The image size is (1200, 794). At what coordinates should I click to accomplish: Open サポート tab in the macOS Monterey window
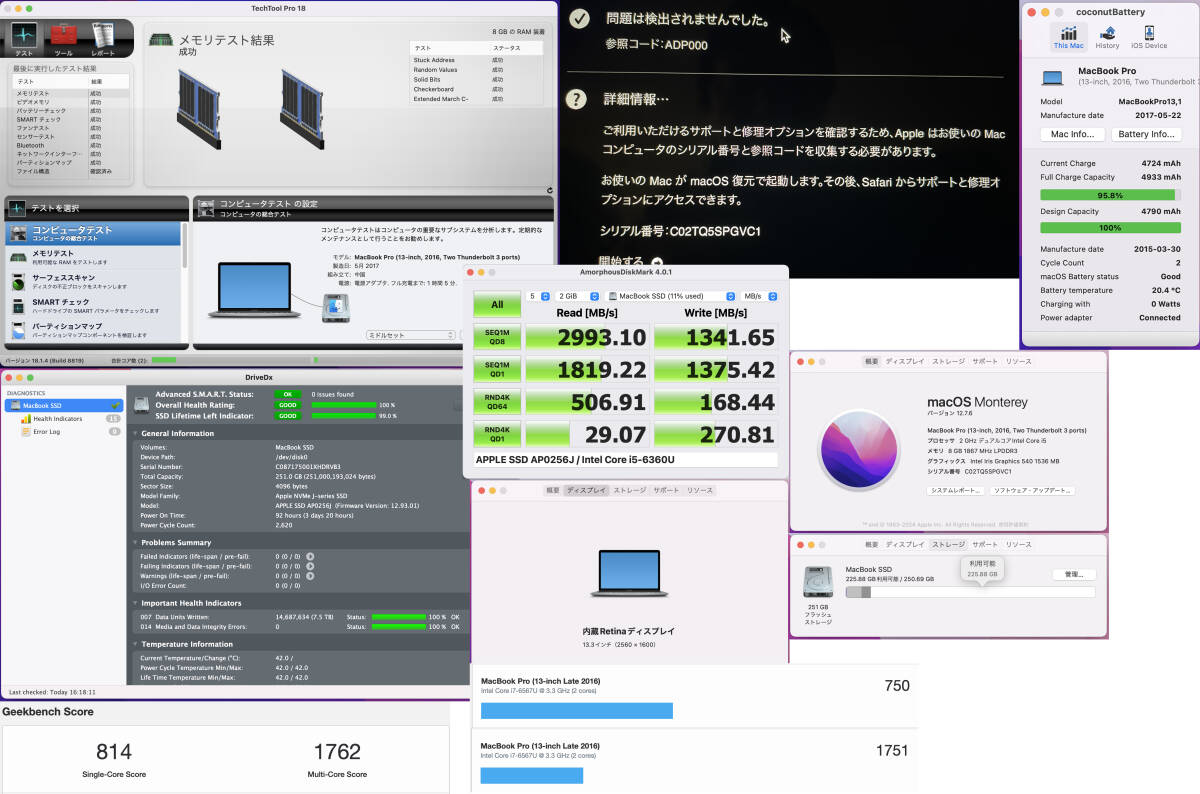(985, 361)
